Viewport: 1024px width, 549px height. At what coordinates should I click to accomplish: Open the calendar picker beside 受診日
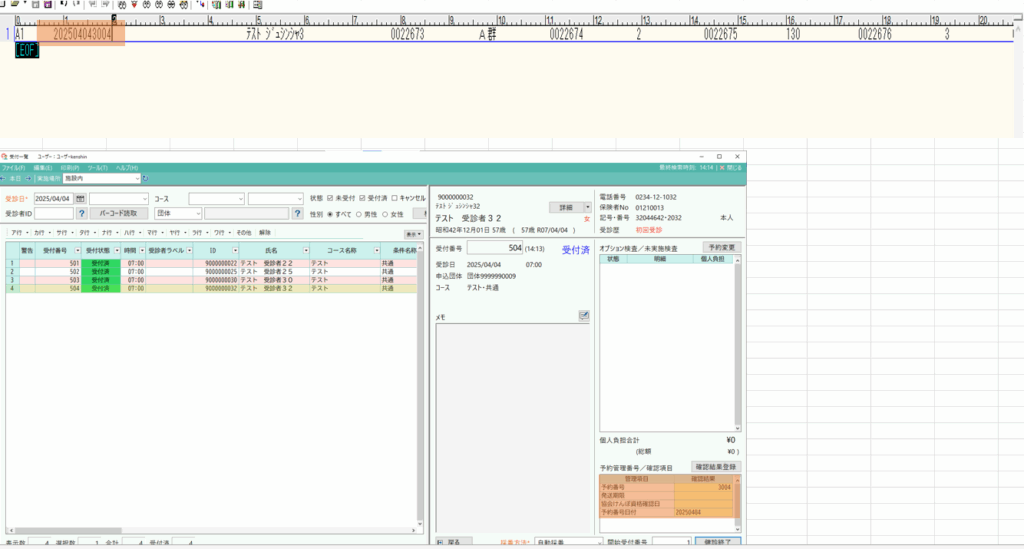tap(81, 199)
